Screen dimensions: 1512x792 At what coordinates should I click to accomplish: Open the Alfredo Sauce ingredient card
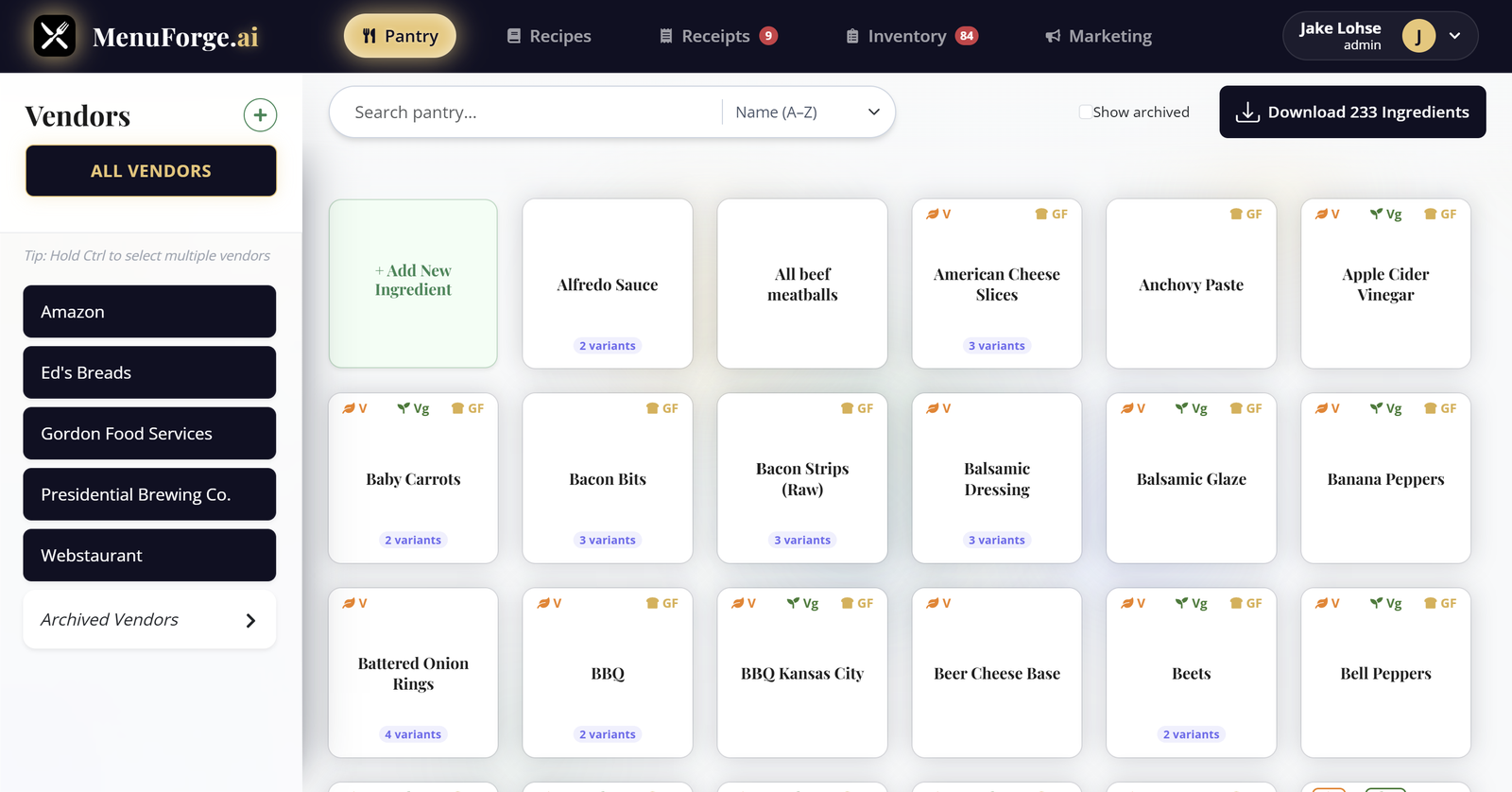[x=608, y=284]
